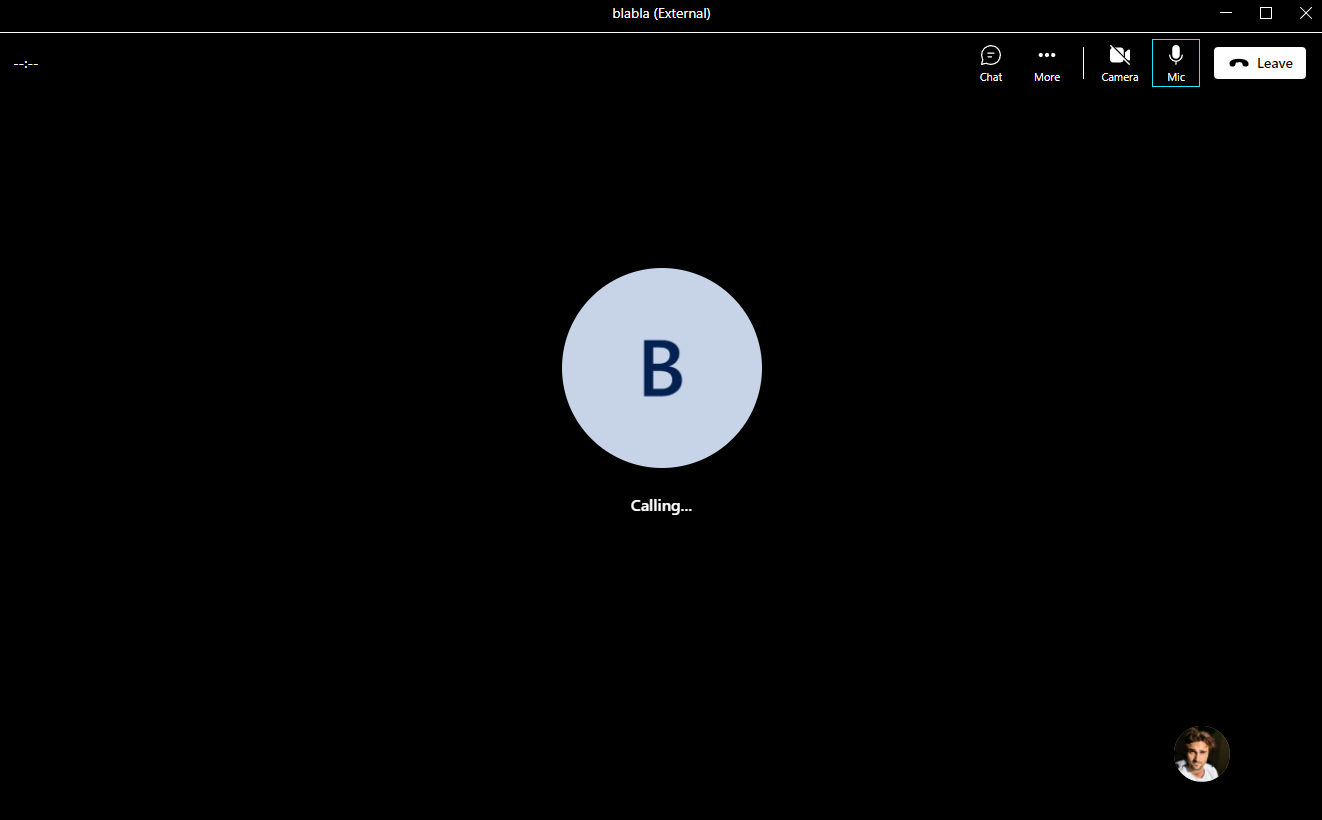Click the 'blabla (External)' window title
This screenshot has height=820, width=1322.
(x=661, y=13)
